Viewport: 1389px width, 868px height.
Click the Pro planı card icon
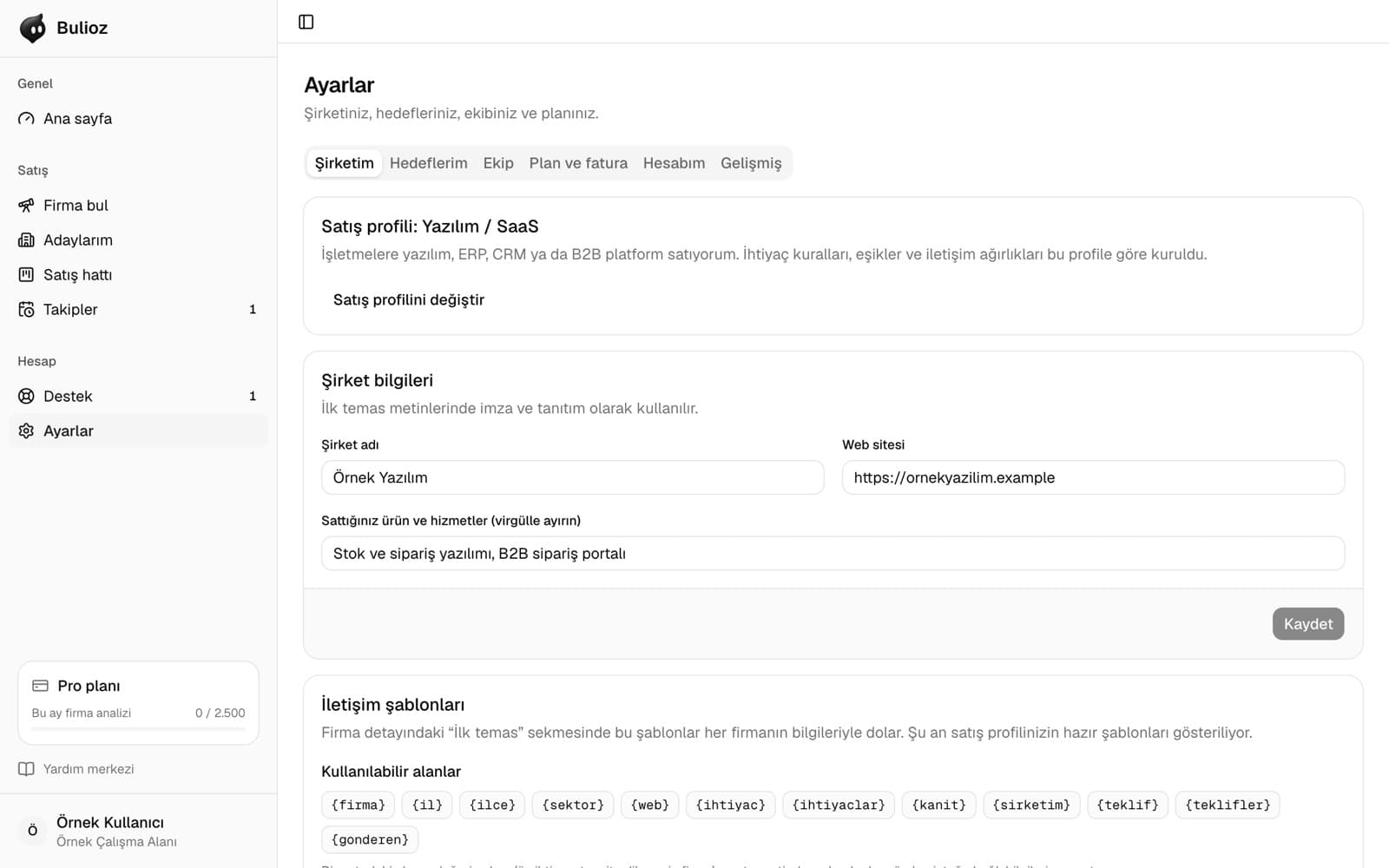40,686
